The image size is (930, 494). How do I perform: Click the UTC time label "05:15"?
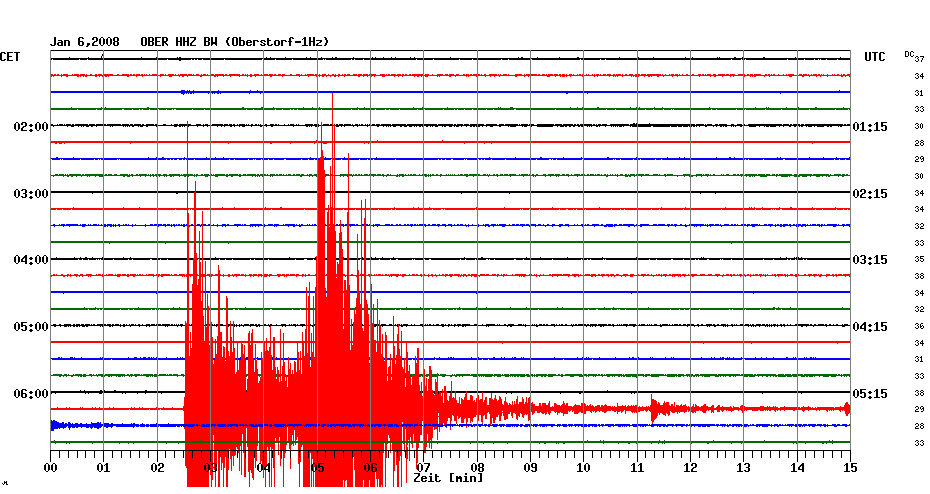[870, 394]
